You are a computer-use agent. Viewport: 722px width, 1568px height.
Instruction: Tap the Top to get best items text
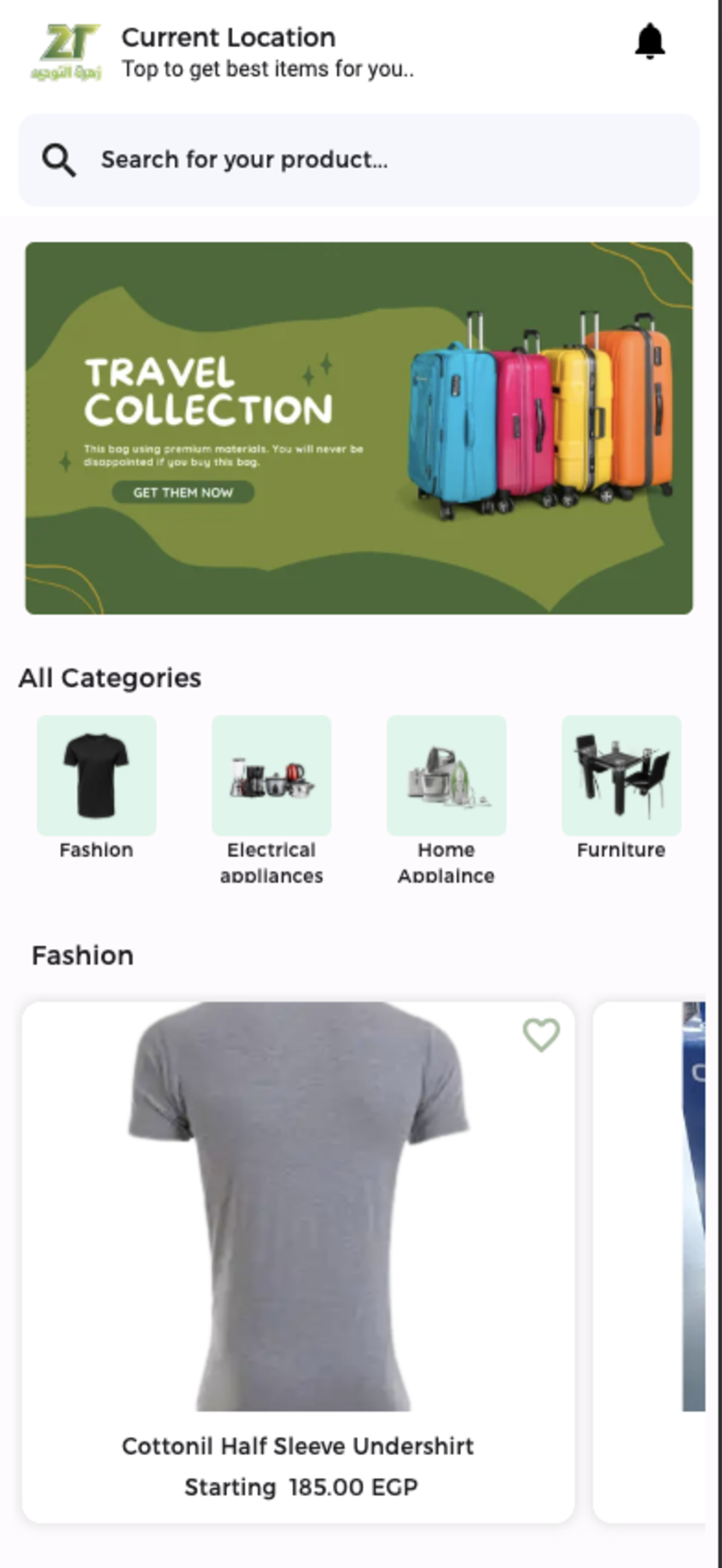click(x=268, y=69)
